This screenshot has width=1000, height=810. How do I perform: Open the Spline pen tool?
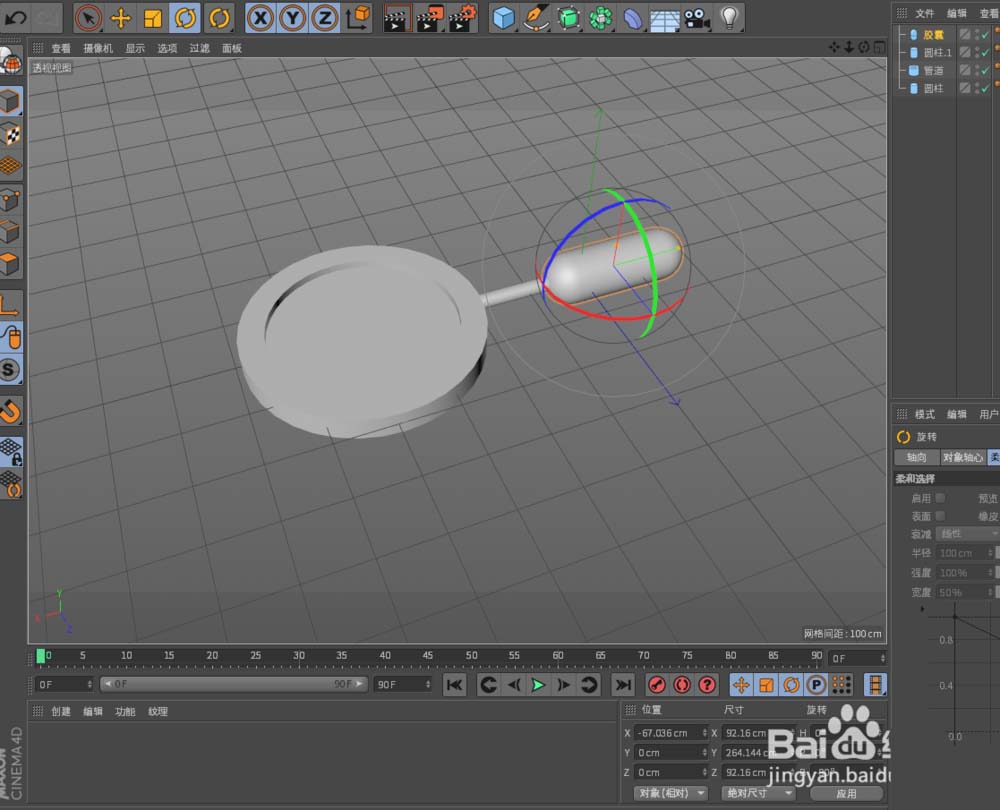click(x=536, y=18)
